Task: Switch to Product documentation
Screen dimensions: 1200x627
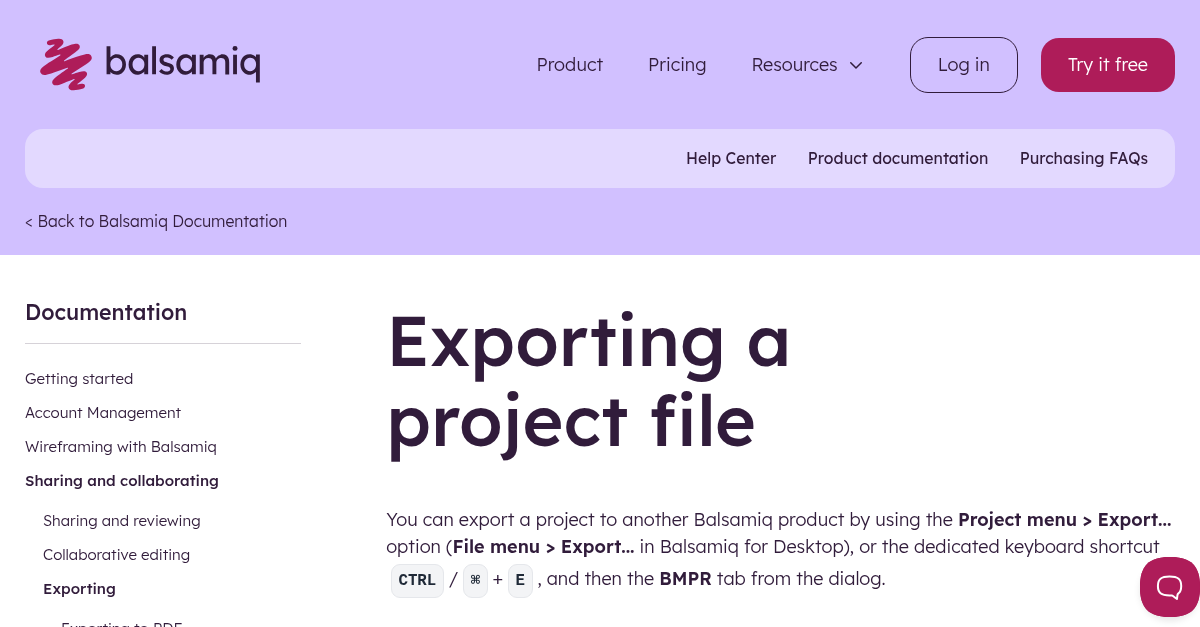Action: point(897,158)
